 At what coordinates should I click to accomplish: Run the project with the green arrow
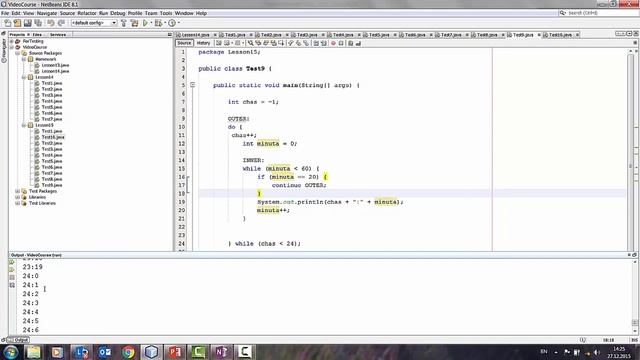pyautogui.click(x=145, y=23)
